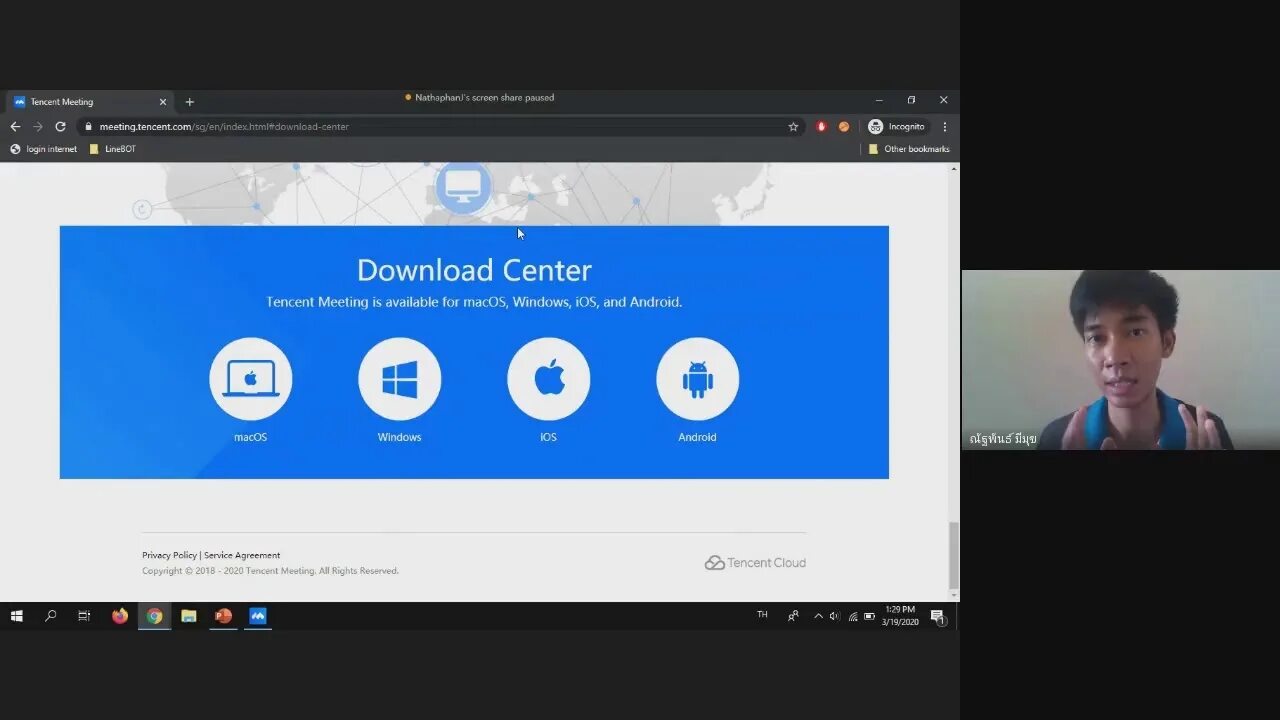
Task: Go back using the browser back arrow
Action: [15, 127]
